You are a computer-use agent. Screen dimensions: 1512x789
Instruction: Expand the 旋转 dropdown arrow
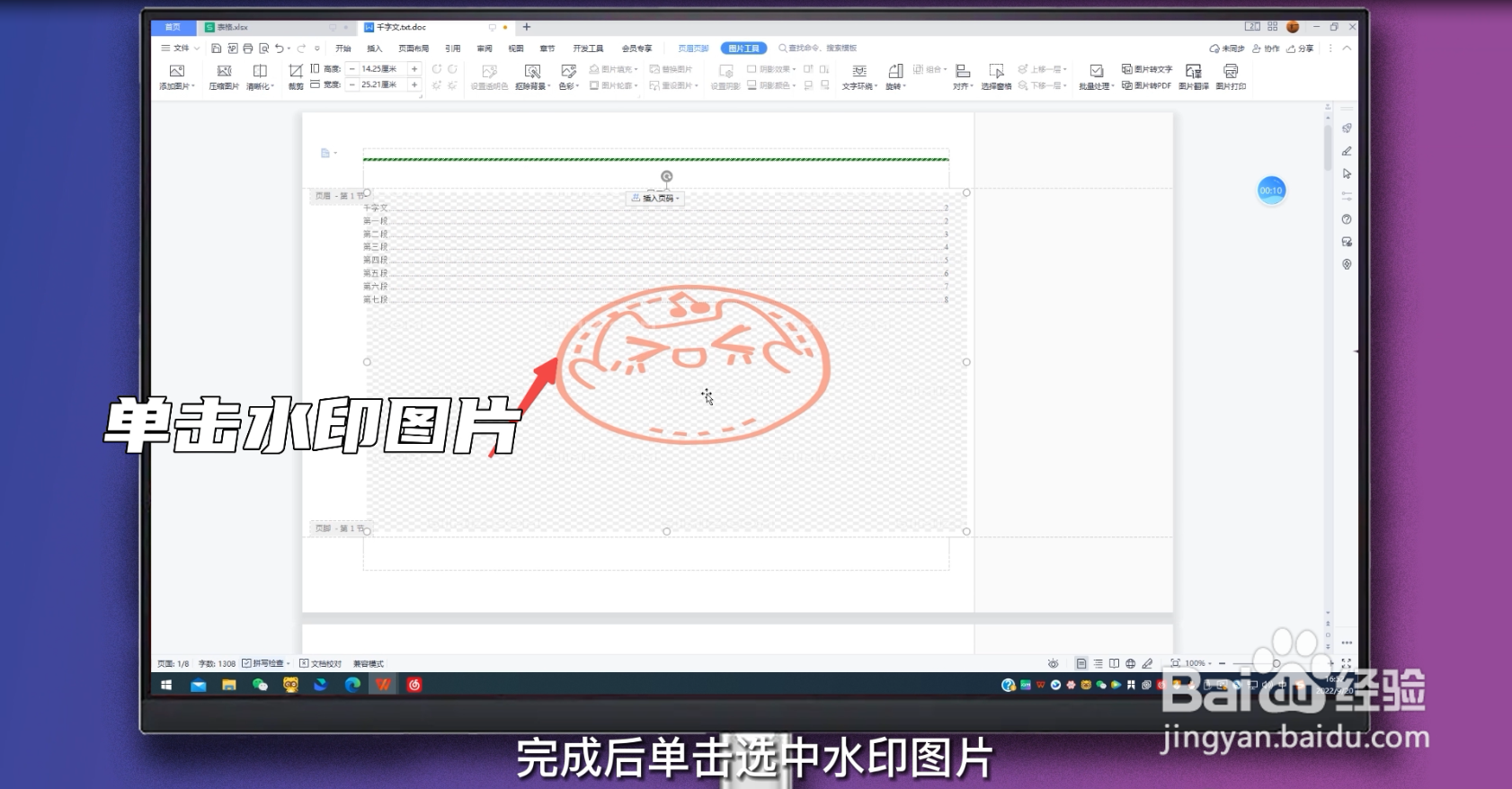click(904, 86)
